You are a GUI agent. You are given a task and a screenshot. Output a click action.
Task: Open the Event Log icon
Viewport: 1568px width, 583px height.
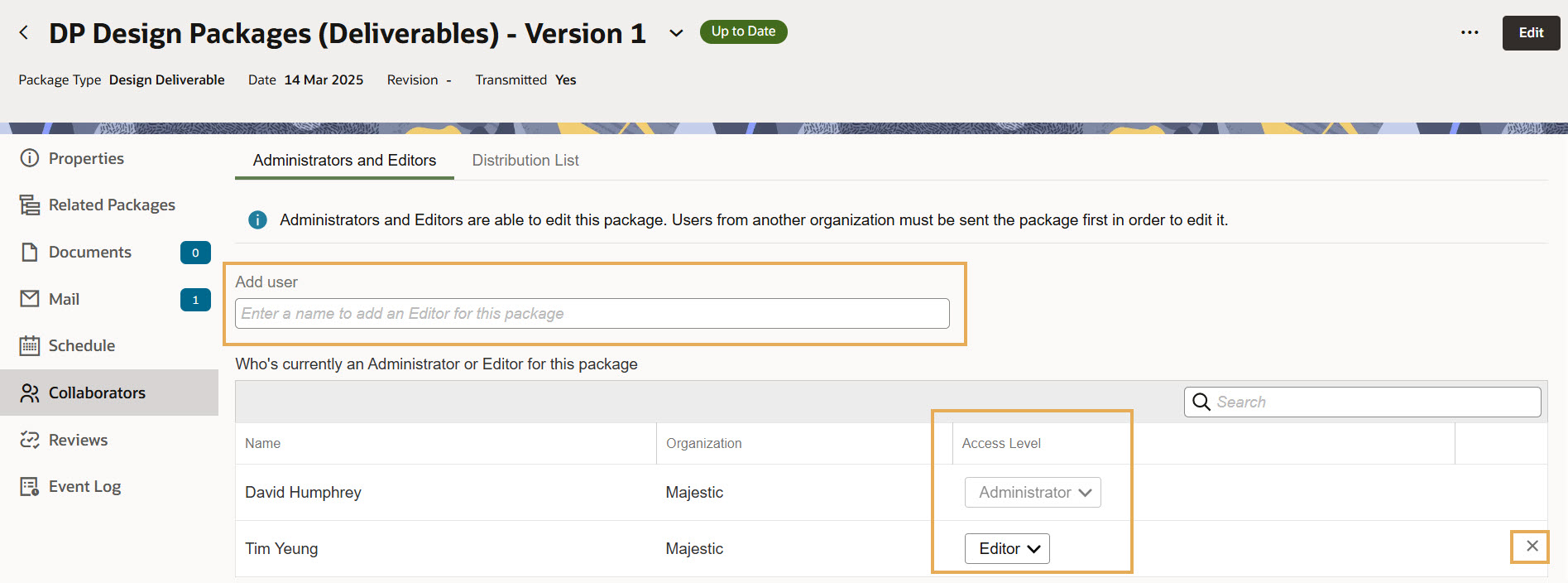(x=30, y=487)
